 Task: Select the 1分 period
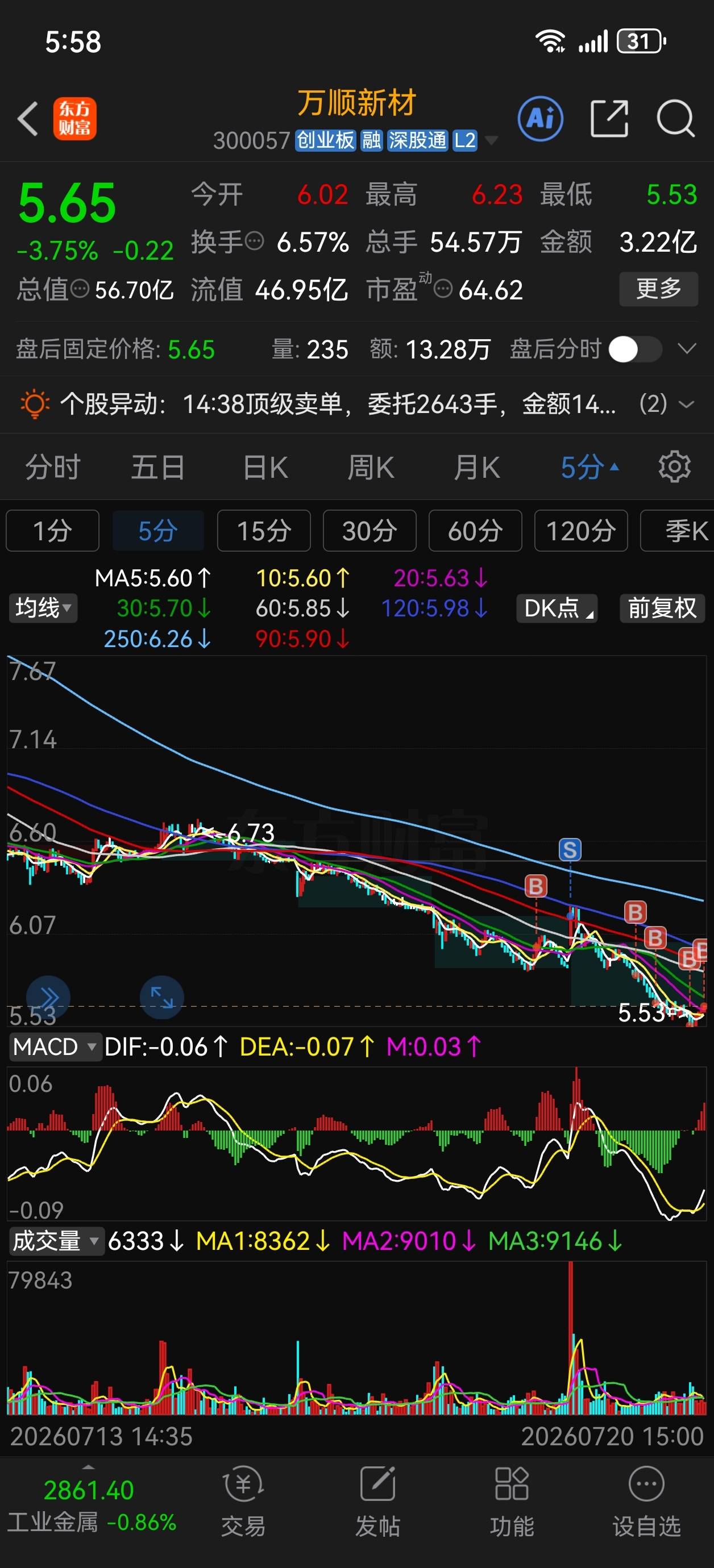pos(52,531)
